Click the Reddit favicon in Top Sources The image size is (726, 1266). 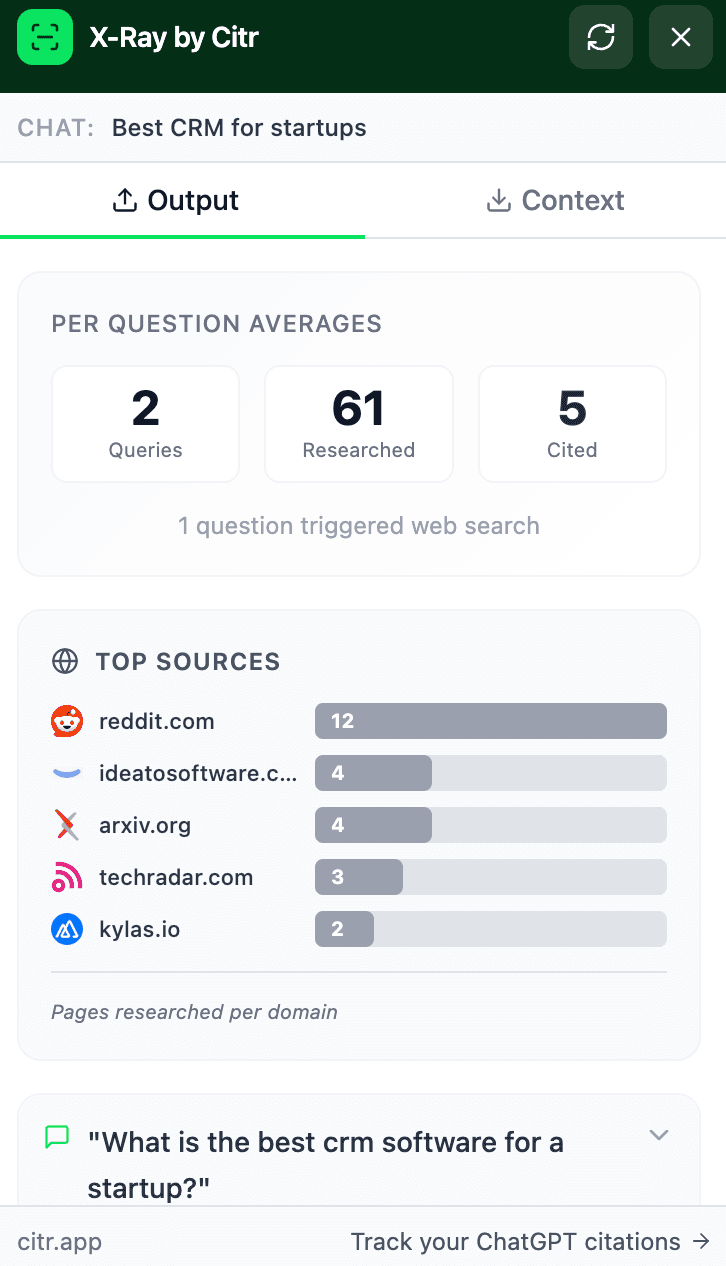click(67, 721)
